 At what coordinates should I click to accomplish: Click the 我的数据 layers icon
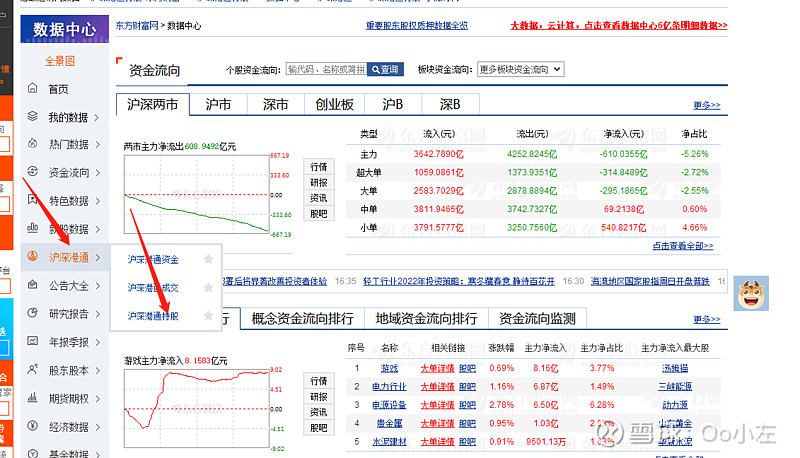point(33,116)
